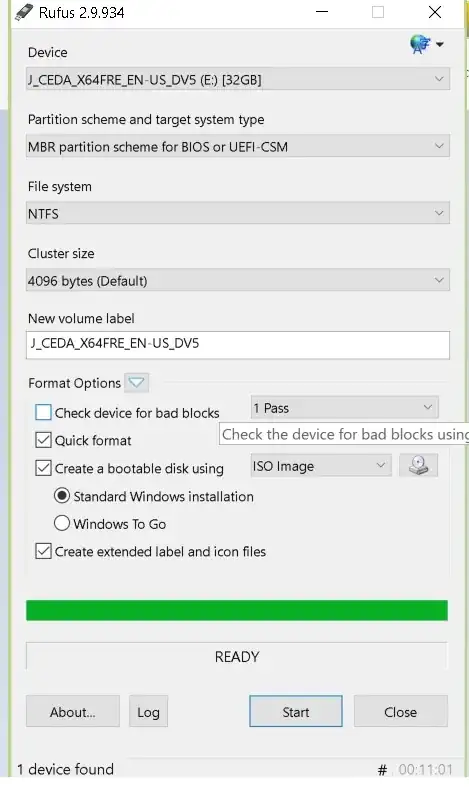Click the hash symbol in status bar
The width and height of the screenshot is (469, 787).
[x=382, y=769]
